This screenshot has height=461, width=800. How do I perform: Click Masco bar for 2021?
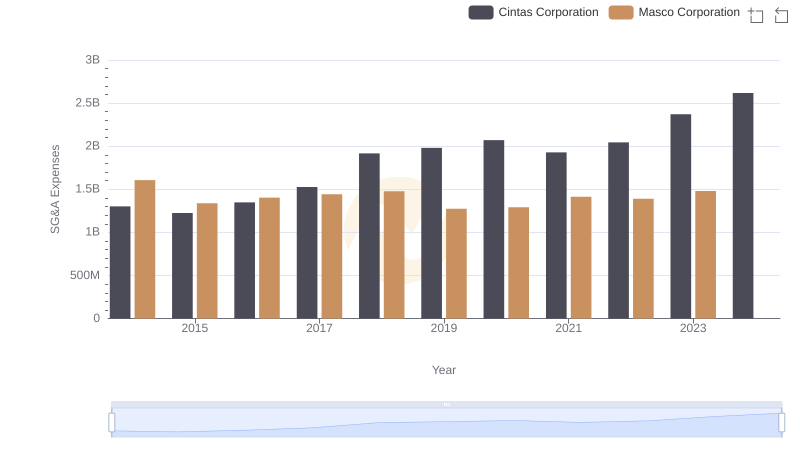click(581, 258)
